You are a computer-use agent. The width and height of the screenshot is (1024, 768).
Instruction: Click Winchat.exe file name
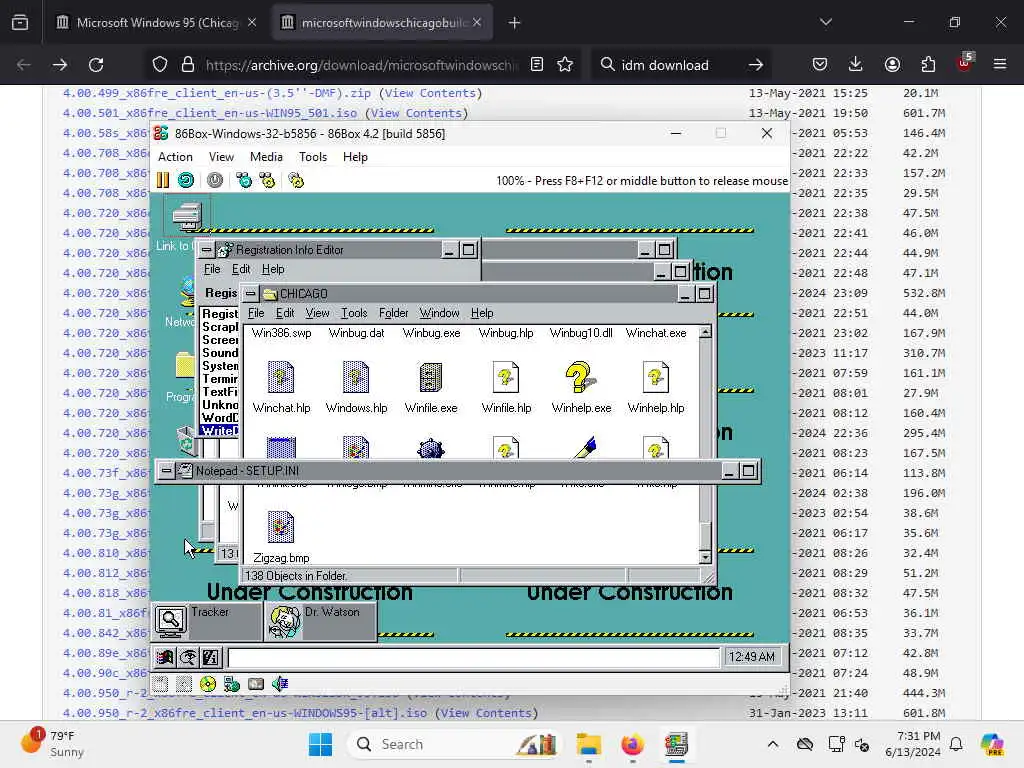pyautogui.click(x=656, y=333)
